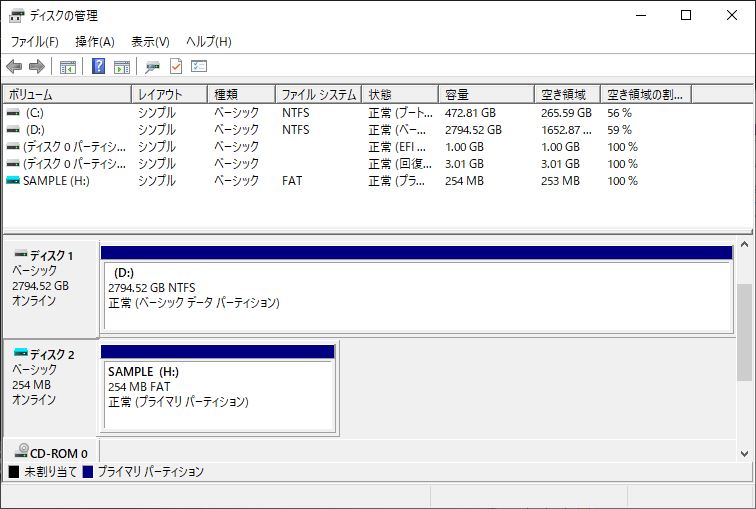
Task: Click the Back arrow toolbar icon
Action: tap(14, 67)
